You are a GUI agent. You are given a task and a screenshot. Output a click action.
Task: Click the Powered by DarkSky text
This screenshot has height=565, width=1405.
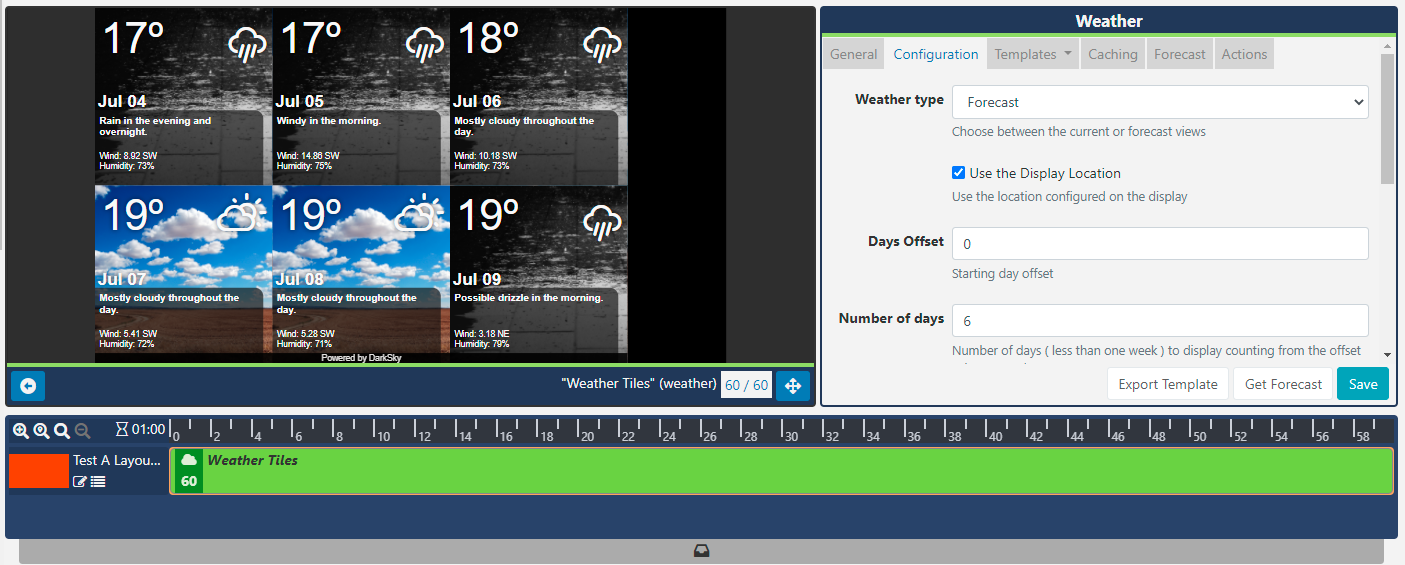click(x=361, y=358)
